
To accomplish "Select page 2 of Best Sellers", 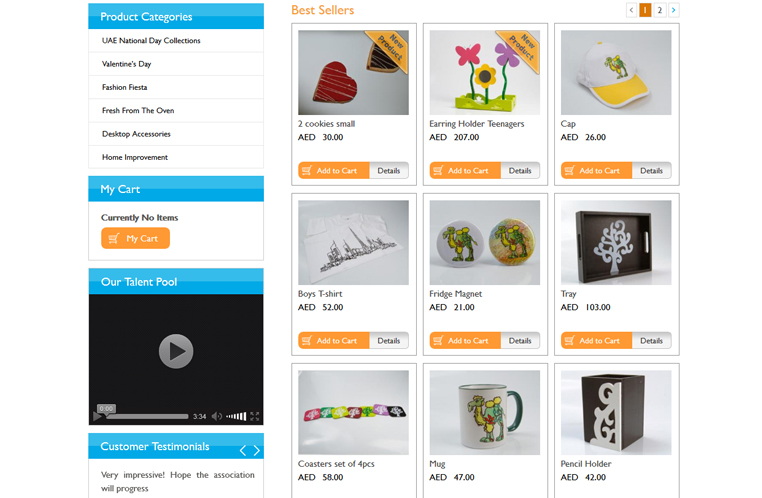I will [659, 10].
